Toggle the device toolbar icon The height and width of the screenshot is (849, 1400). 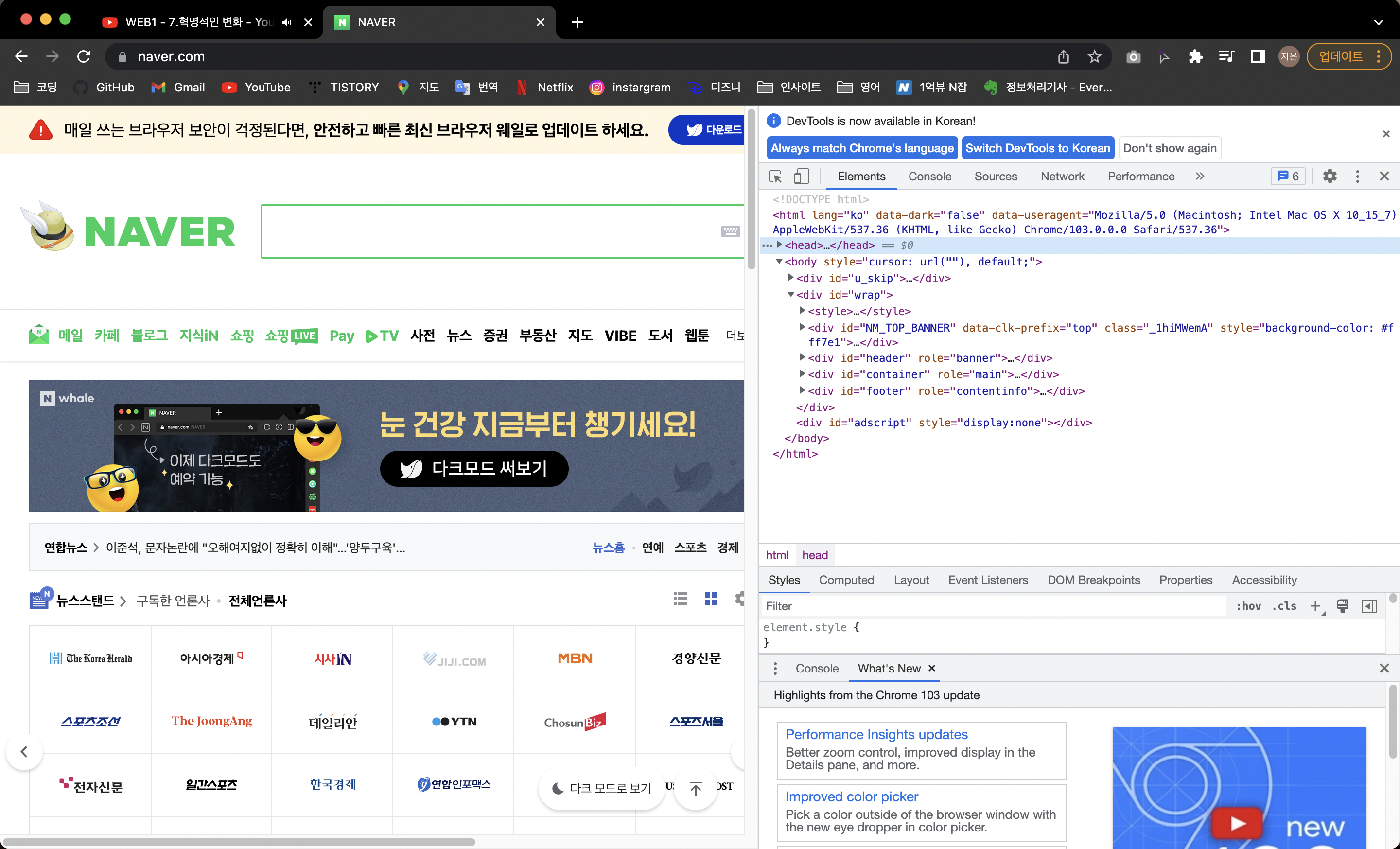(801, 176)
